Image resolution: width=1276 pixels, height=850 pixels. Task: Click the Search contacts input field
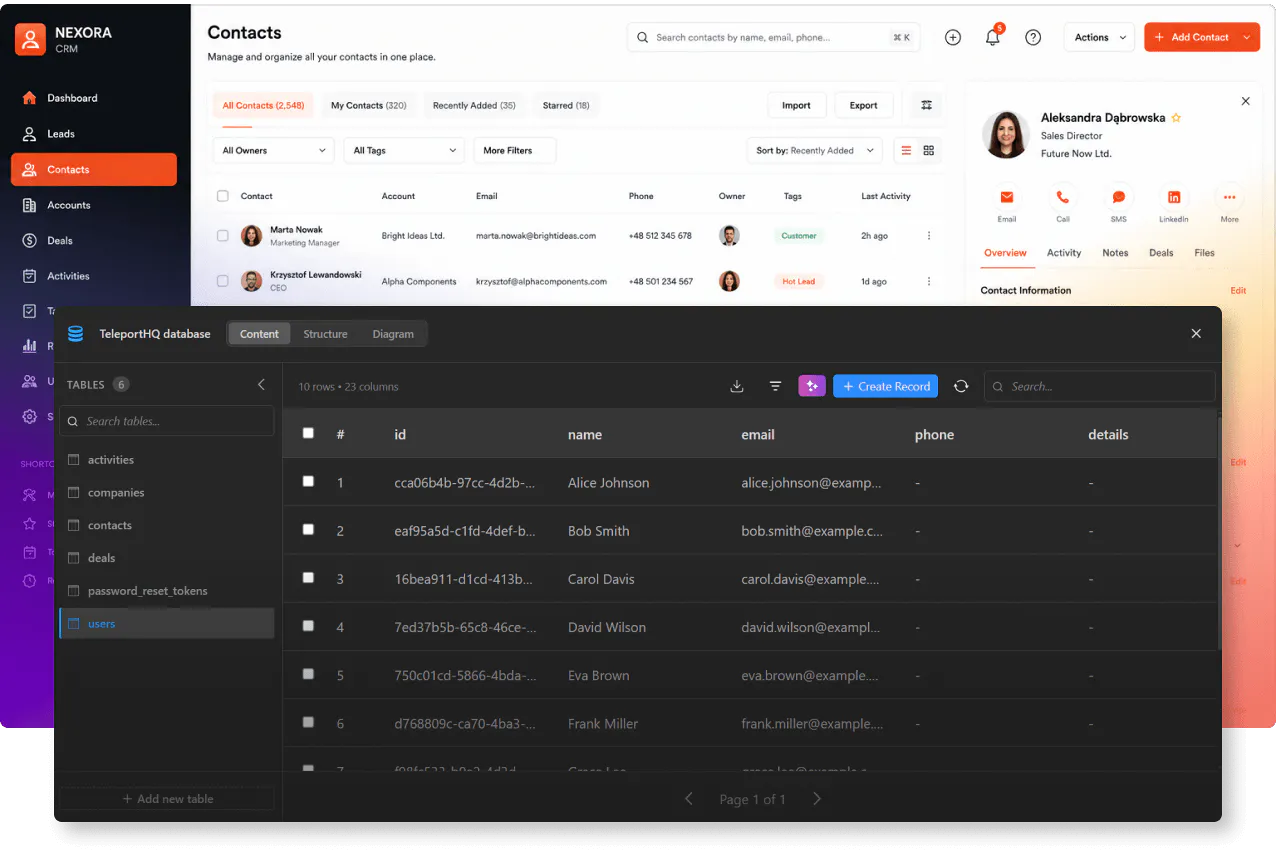[773, 37]
